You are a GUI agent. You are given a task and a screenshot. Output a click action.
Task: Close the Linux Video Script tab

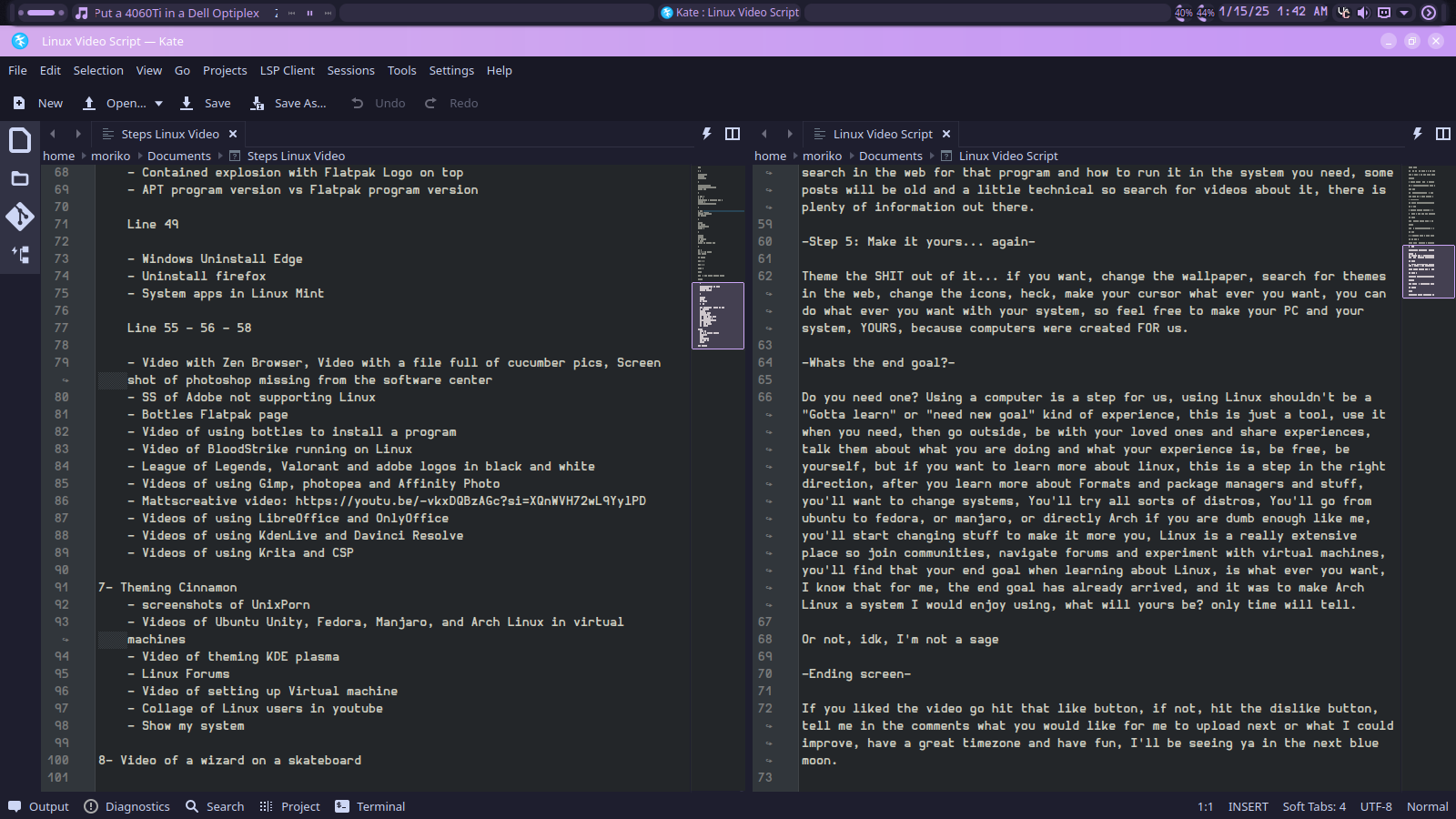946,134
